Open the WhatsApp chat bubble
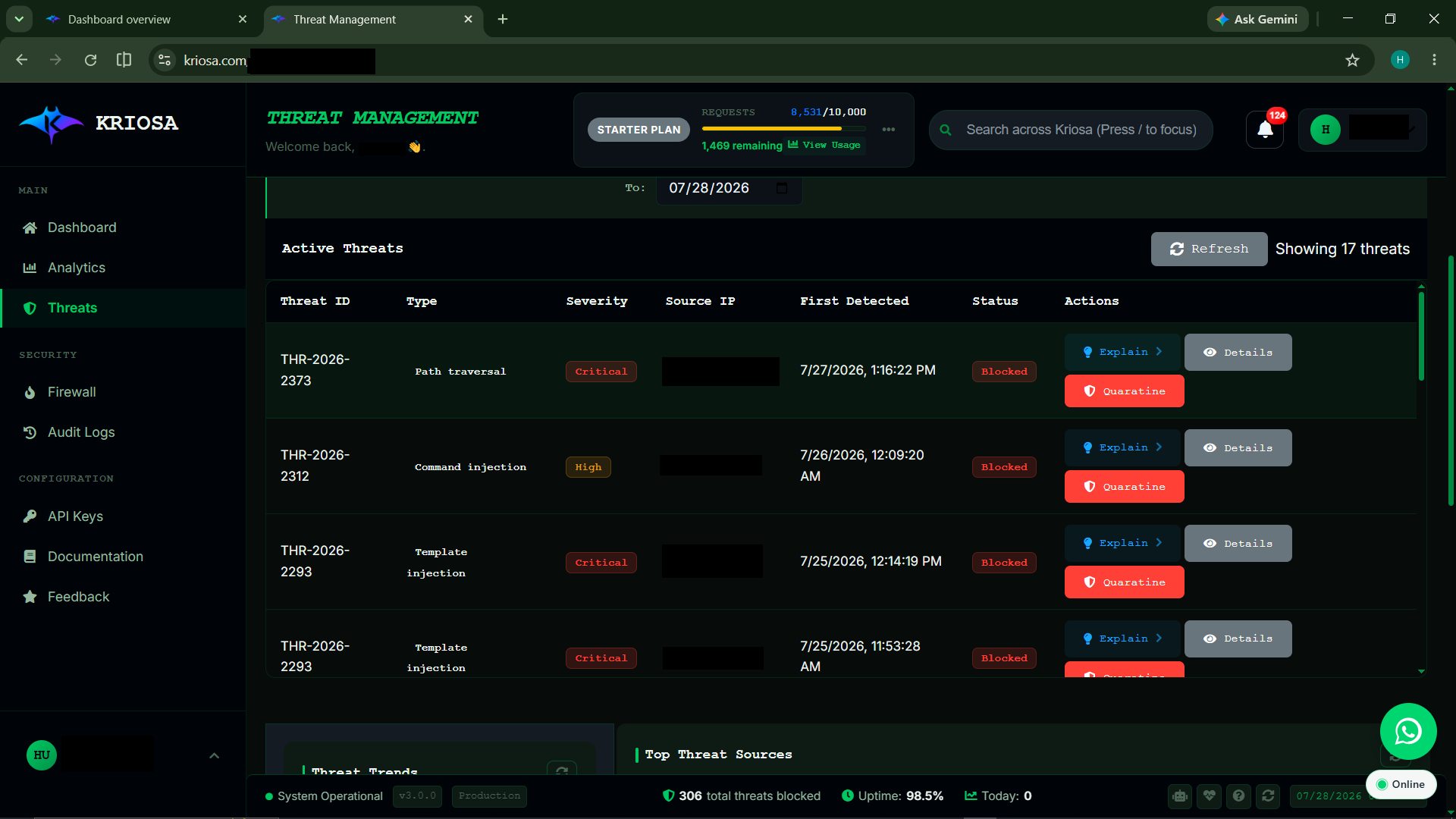Image resolution: width=1456 pixels, height=819 pixels. tap(1408, 731)
